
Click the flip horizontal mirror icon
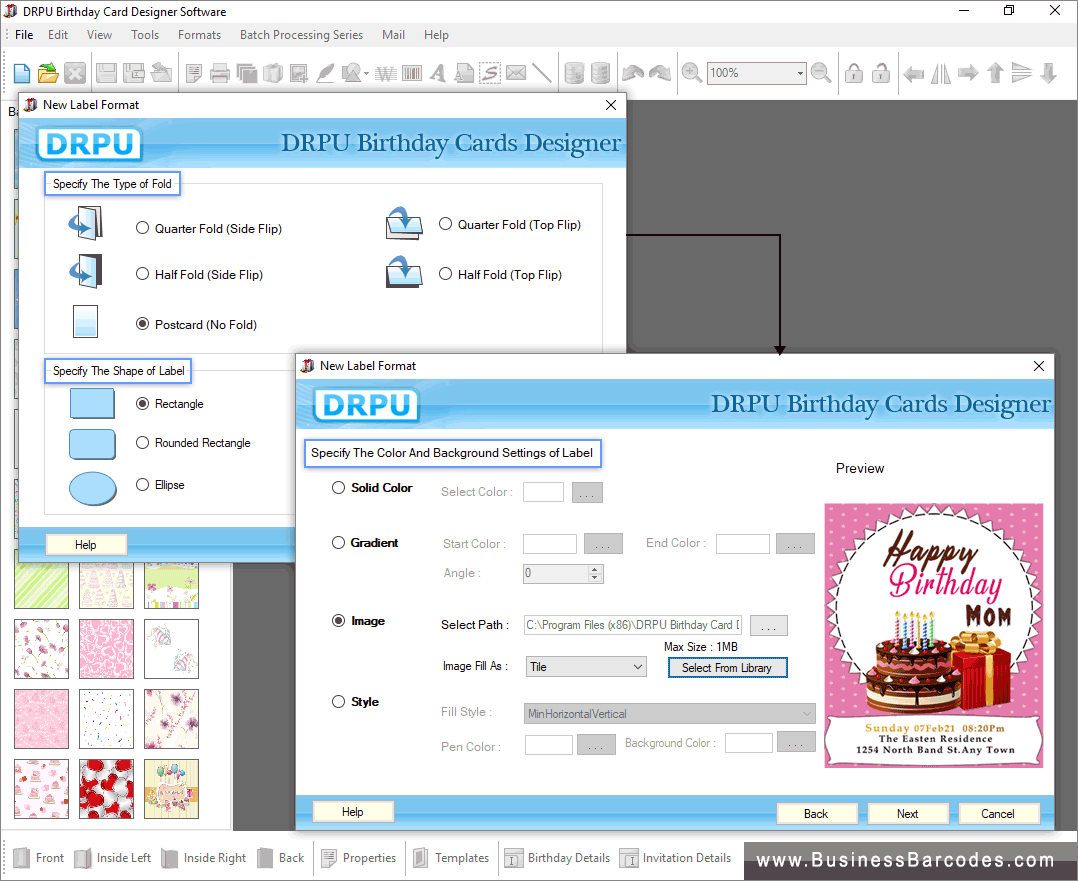coord(940,73)
